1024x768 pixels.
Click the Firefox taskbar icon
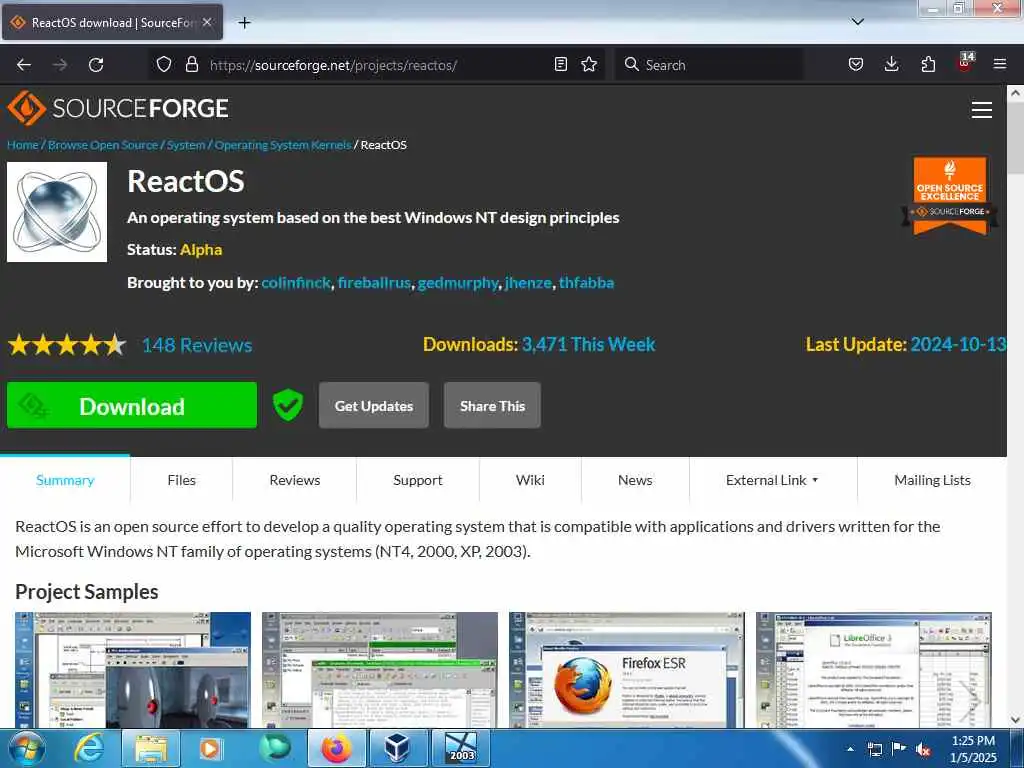pos(336,748)
